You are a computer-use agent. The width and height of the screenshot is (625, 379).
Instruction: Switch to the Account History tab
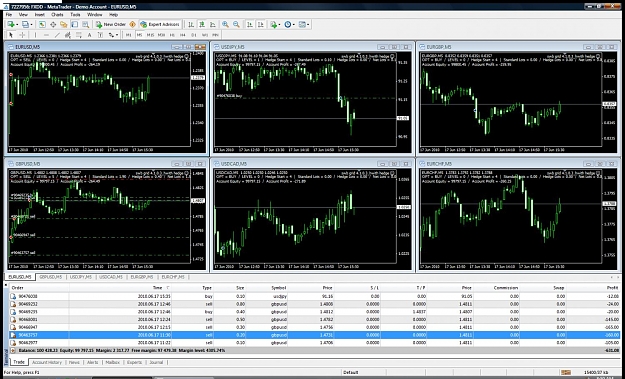[x=47, y=362]
